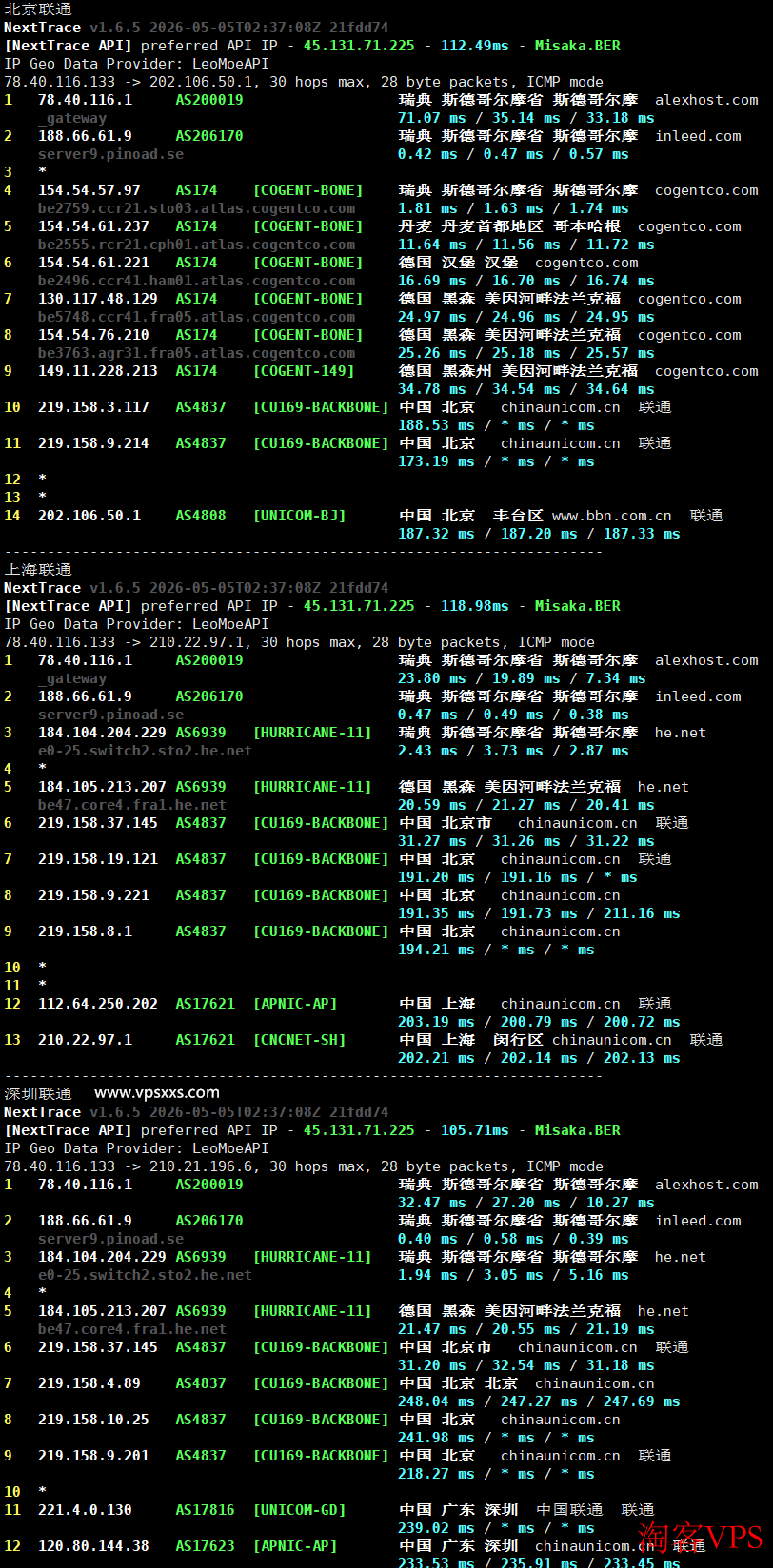Viewport: 773px width, 1568px height.
Task: Select hop IP 219.158.10.25
Action: [x=93, y=1420]
